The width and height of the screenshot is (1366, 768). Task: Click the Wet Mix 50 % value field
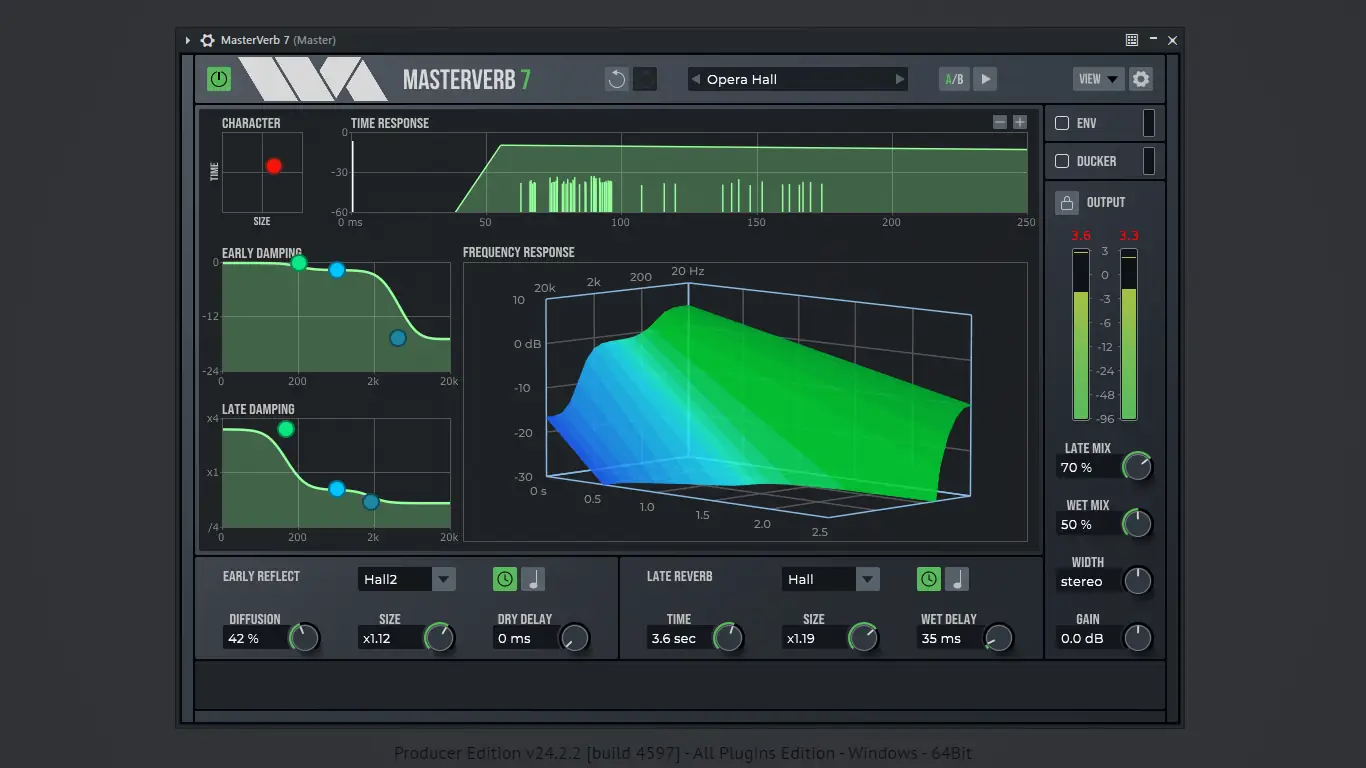click(x=1089, y=524)
